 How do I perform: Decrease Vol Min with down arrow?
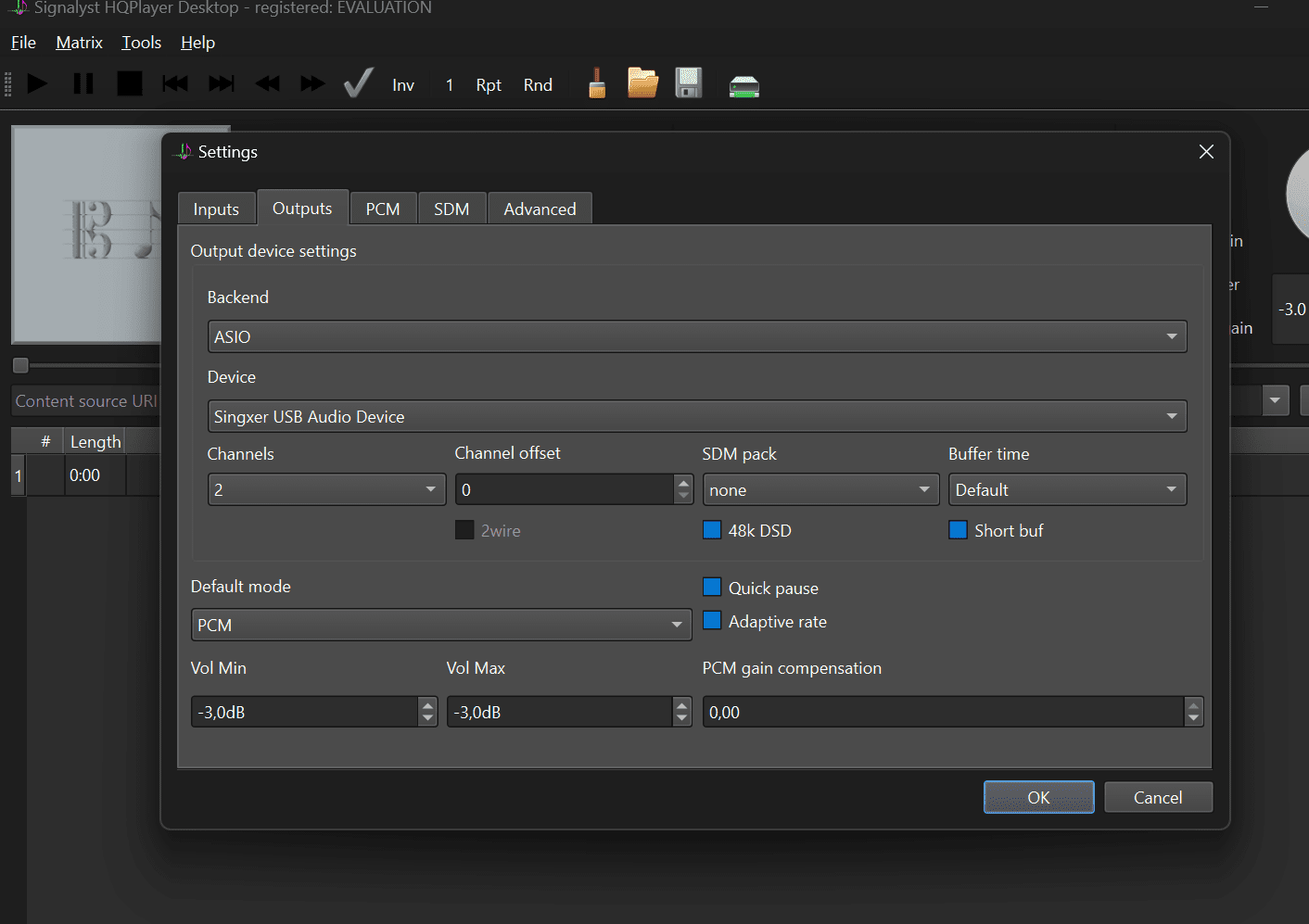click(x=427, y=719)
